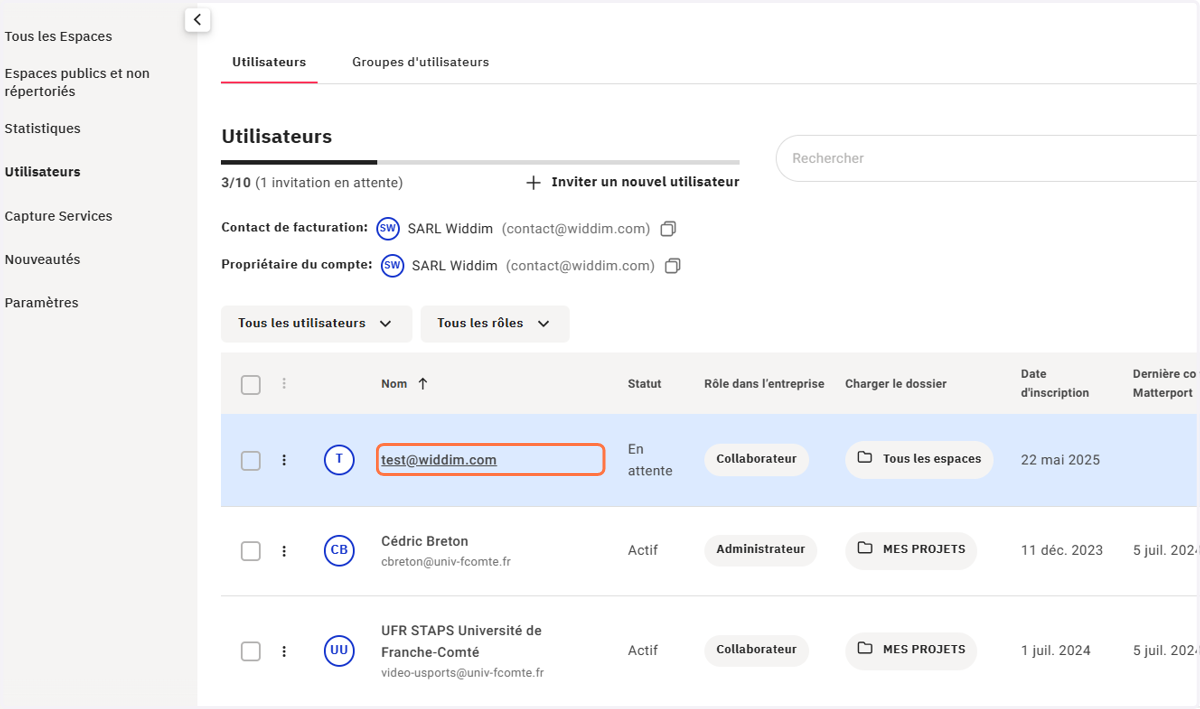Image resolution: width=1200 pixels, height=709 pixels.
Task: Click Rôle dans l'entreprise column header
Action: point(764,384)
